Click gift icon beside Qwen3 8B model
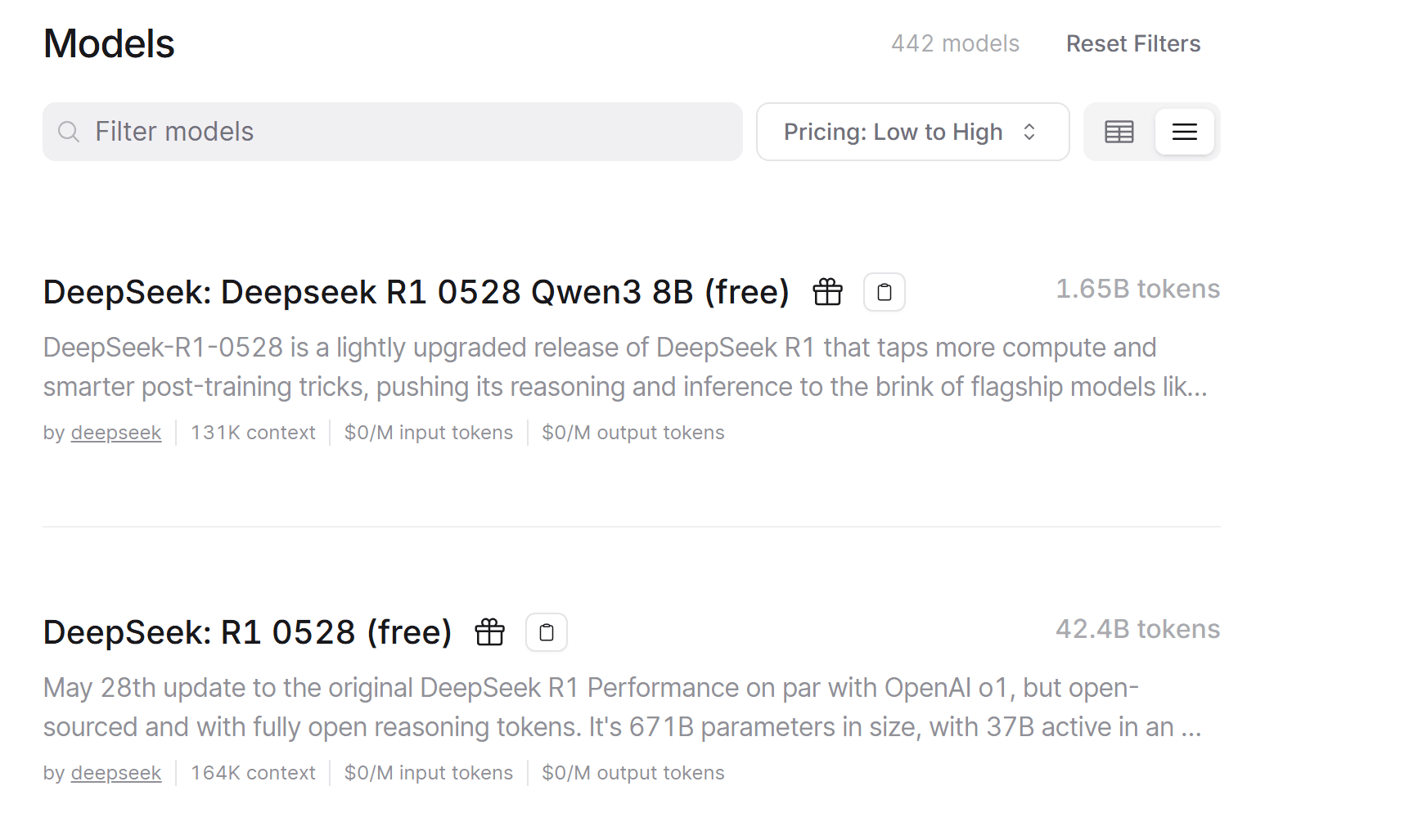 pos(827,292)
